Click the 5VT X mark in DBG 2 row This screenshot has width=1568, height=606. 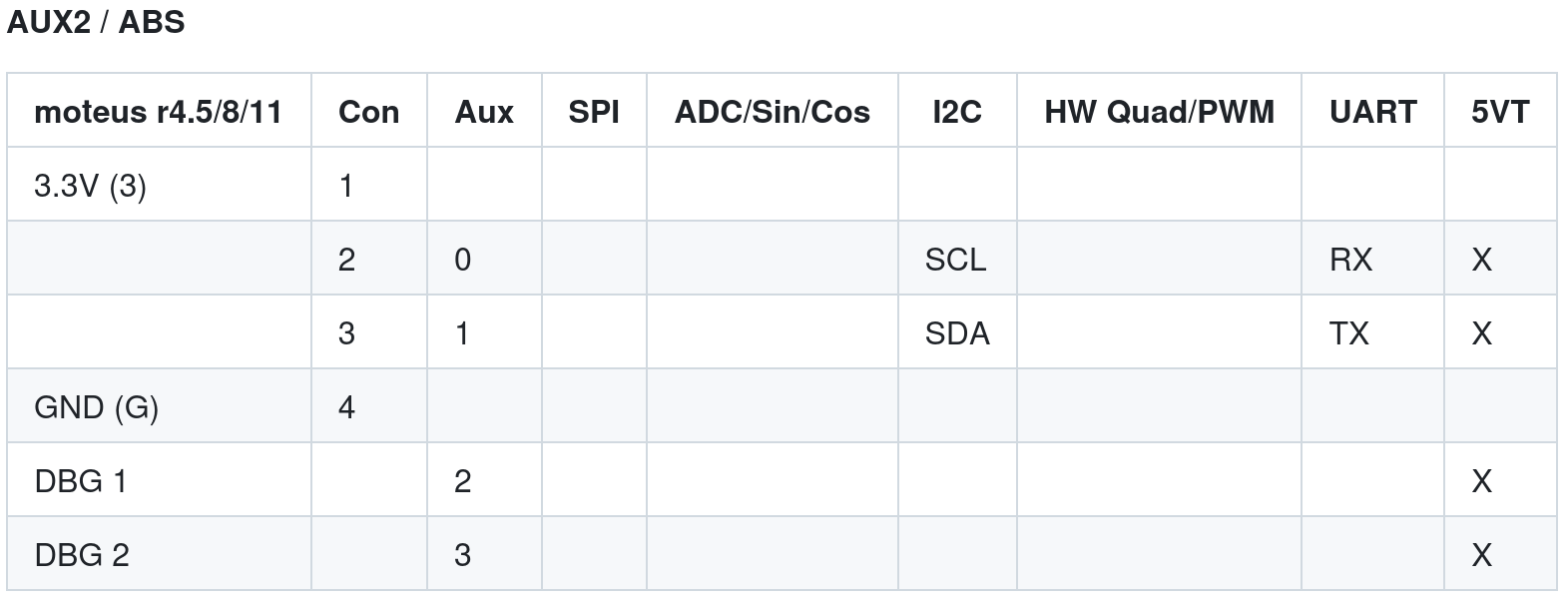coord(1481,554)
